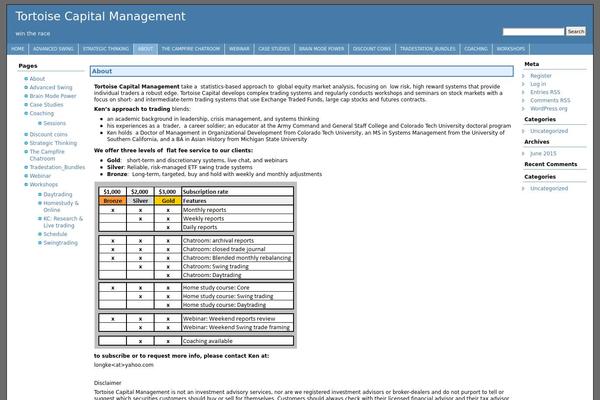Open the HOME navigation tab
Screen dimensions: 600x400
tap(18, 49)
